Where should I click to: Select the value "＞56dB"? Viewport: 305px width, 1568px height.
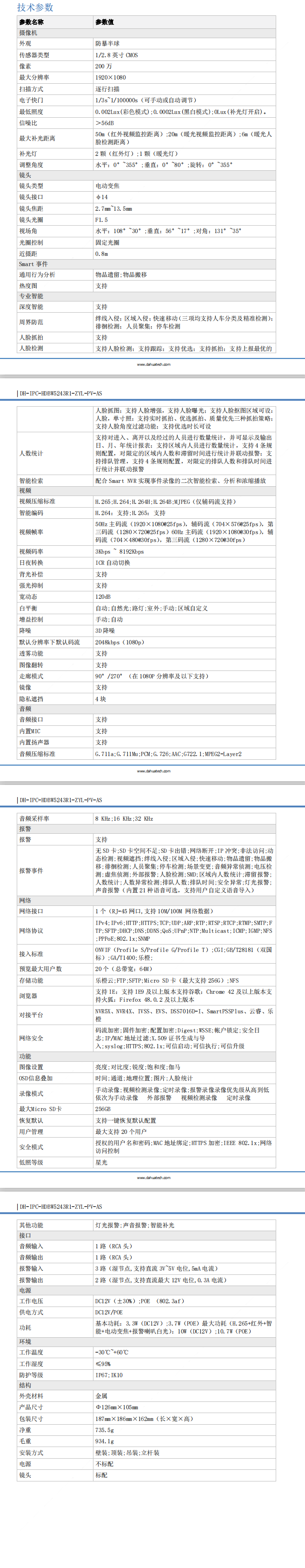point(105,123)
